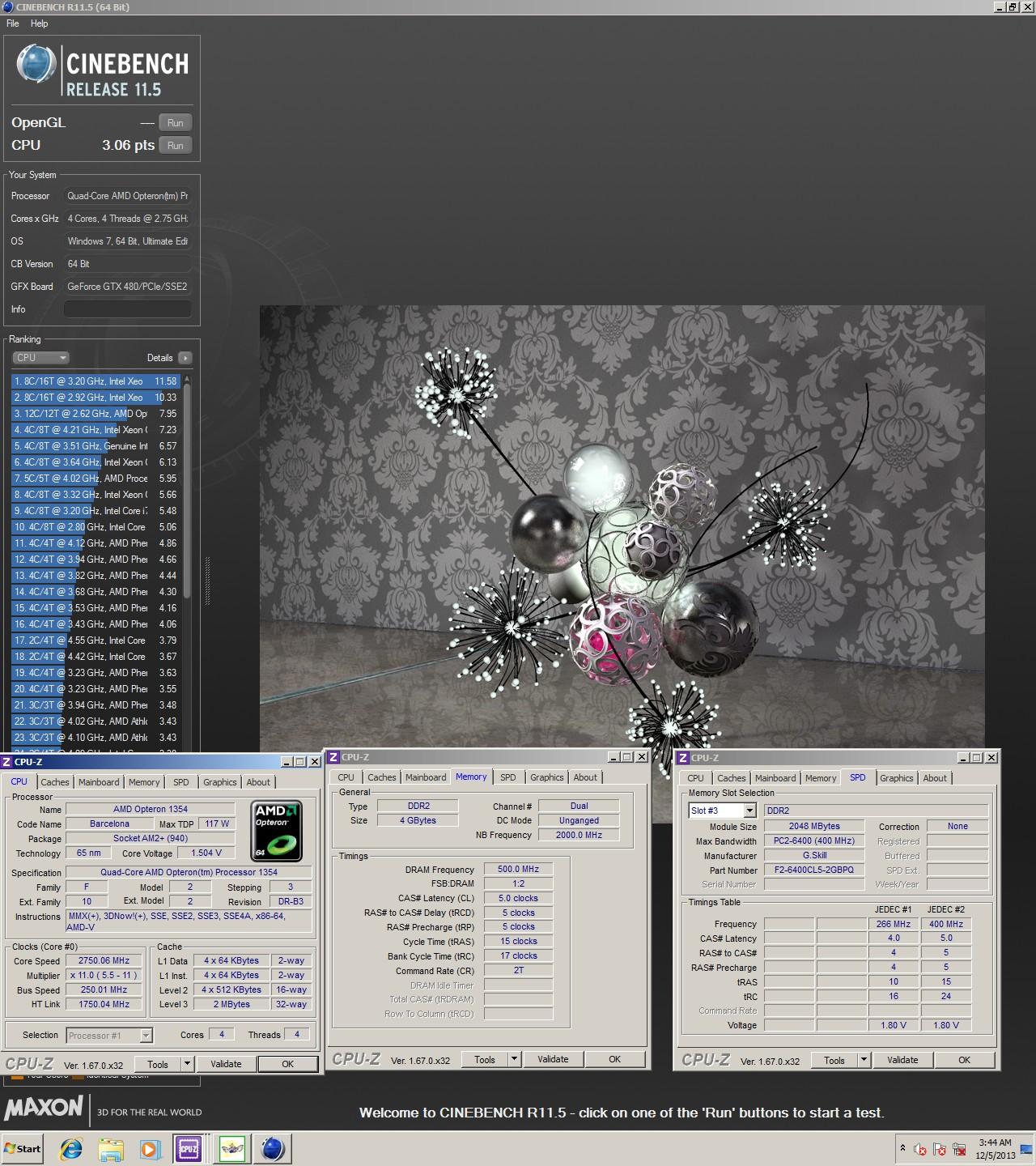Open CPU tab in middle CPU-Z window
1036x1166 pixels.
tap(346, 777)
